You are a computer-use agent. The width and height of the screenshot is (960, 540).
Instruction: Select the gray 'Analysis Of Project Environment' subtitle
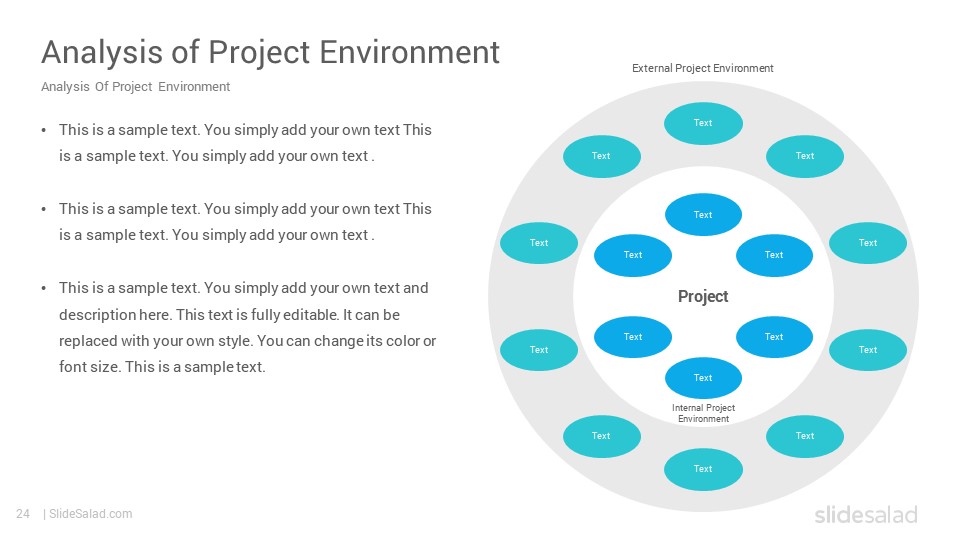[x=135, y=86]
